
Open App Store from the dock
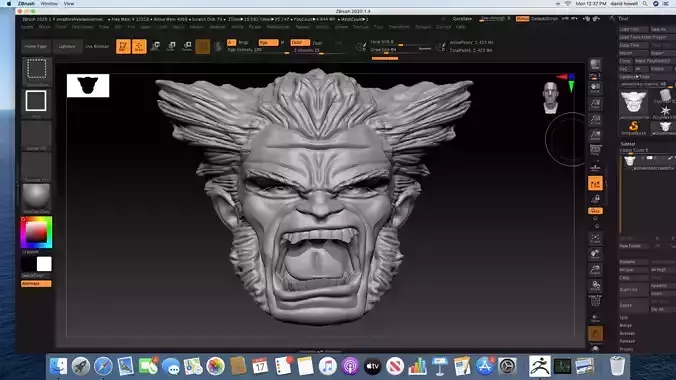tap(485, 367)
